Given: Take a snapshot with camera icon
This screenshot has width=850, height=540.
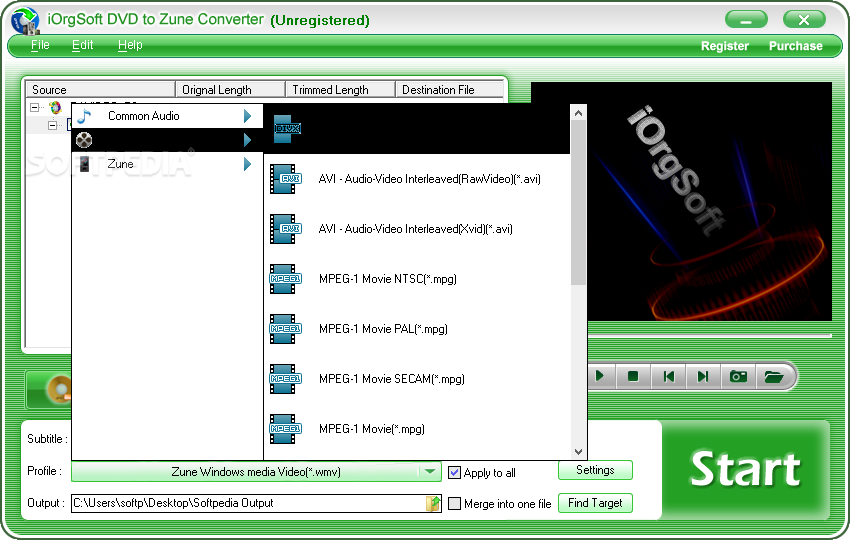Looking at the screenshot, I should point(738,376).
